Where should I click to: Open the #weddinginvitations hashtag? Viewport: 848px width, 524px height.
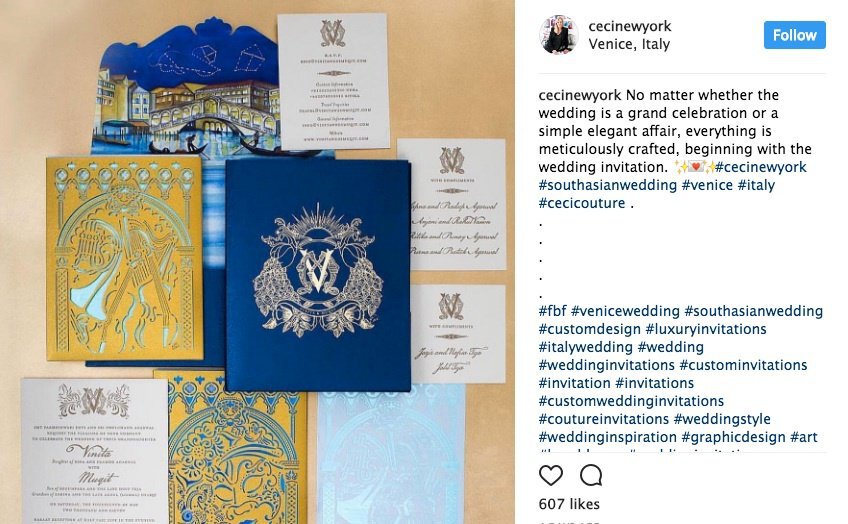click(x=606, y=365)
